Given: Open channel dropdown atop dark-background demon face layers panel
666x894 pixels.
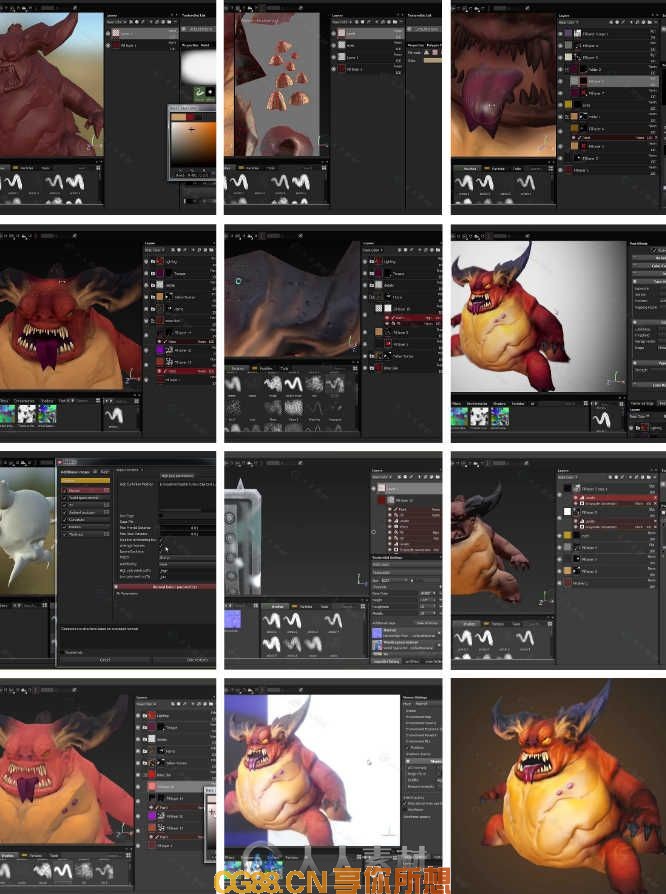Looking at the screenshot, I should [154, 250].
